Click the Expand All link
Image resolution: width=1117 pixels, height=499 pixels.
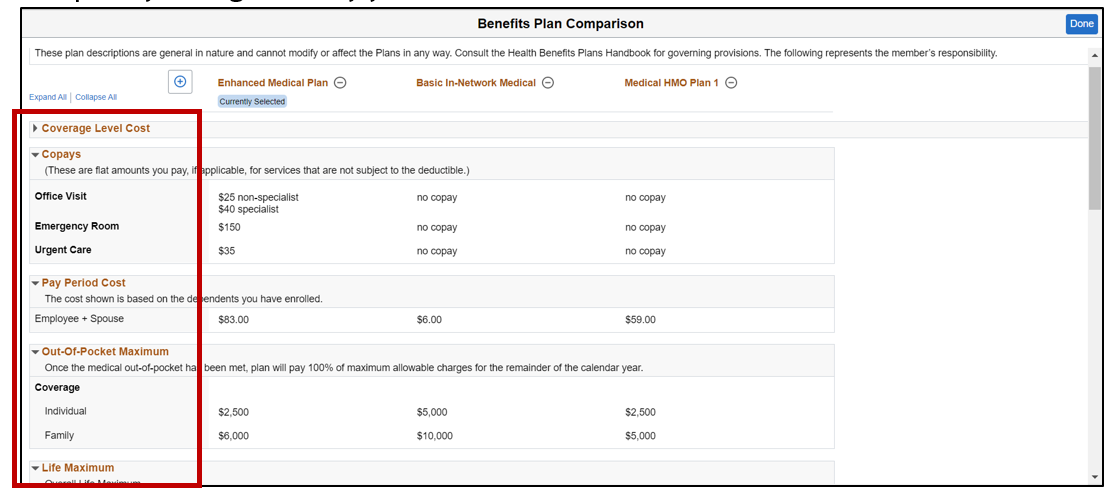[48, 97]
